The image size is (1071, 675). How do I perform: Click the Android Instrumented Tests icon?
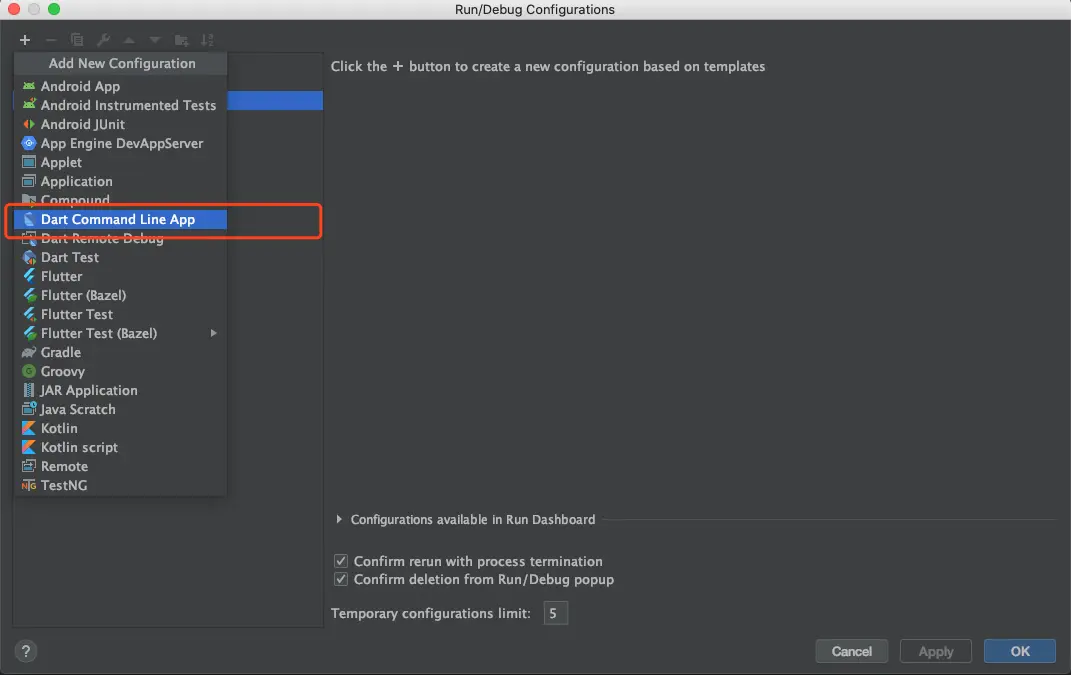pos(29,105)
